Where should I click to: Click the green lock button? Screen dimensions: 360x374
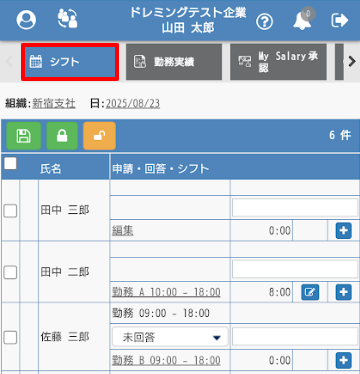pyautogui.click(x=62, y=136)
